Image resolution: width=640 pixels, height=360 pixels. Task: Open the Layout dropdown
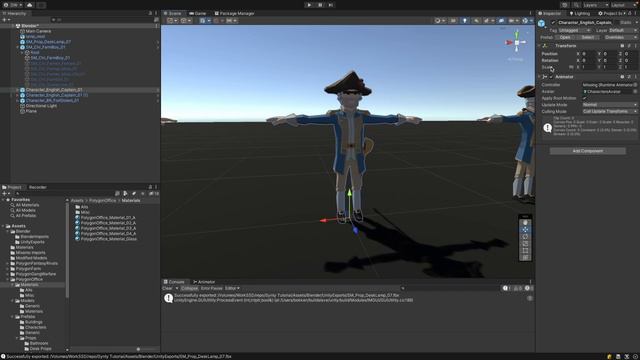pyautogui.click(x=623, y=5)
